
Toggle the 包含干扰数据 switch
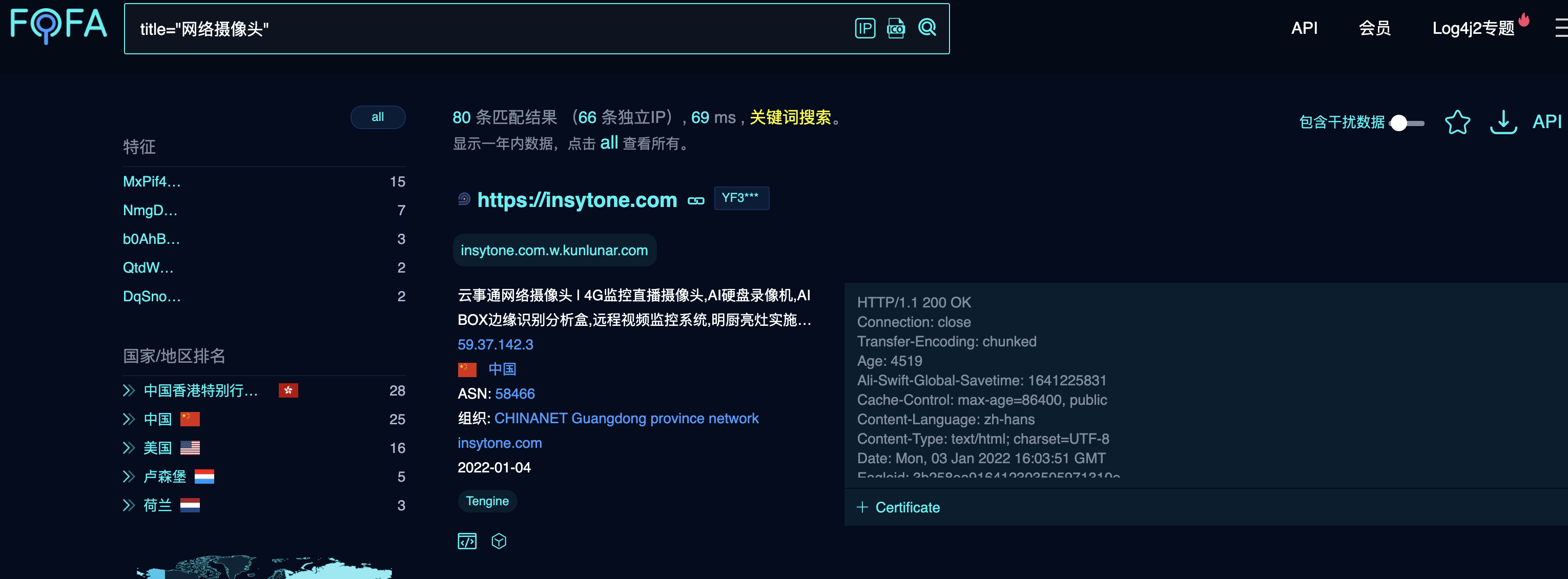pos(1406,123)
